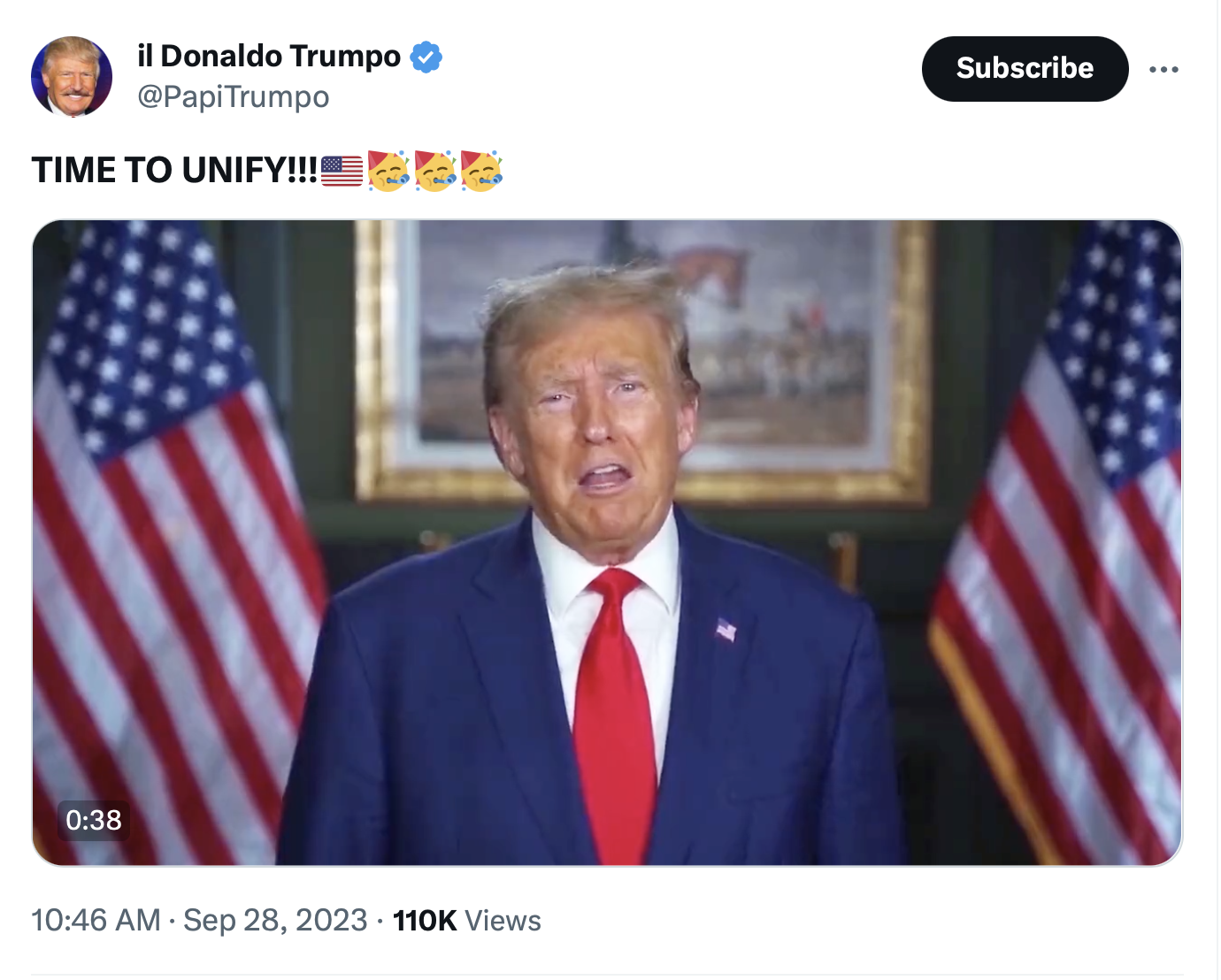This screenshot has width=1221, height=980.
Task: Click the flag lapel pin in video
Action: (x=726, y=629)
